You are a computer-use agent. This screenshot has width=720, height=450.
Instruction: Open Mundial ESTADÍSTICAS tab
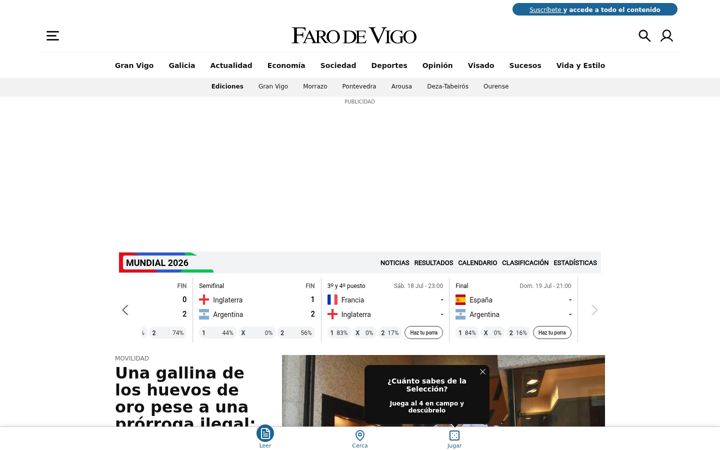coord(575,263)
